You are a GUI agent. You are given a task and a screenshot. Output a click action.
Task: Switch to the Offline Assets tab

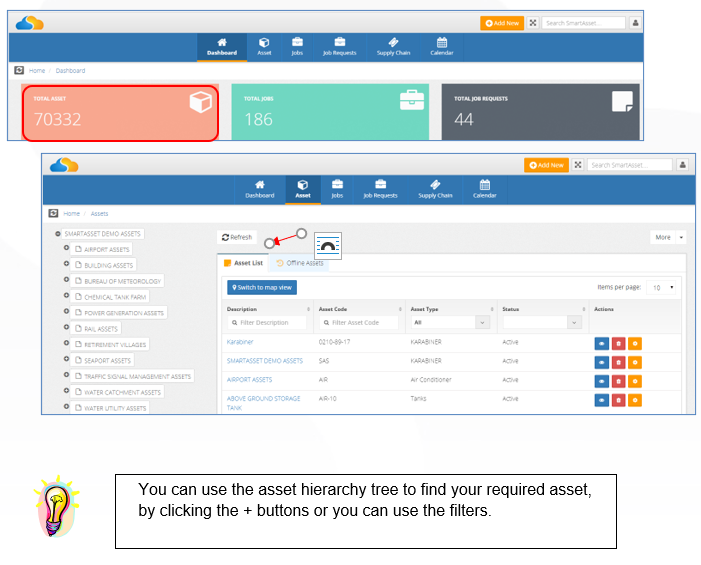[x=300, y=263]
